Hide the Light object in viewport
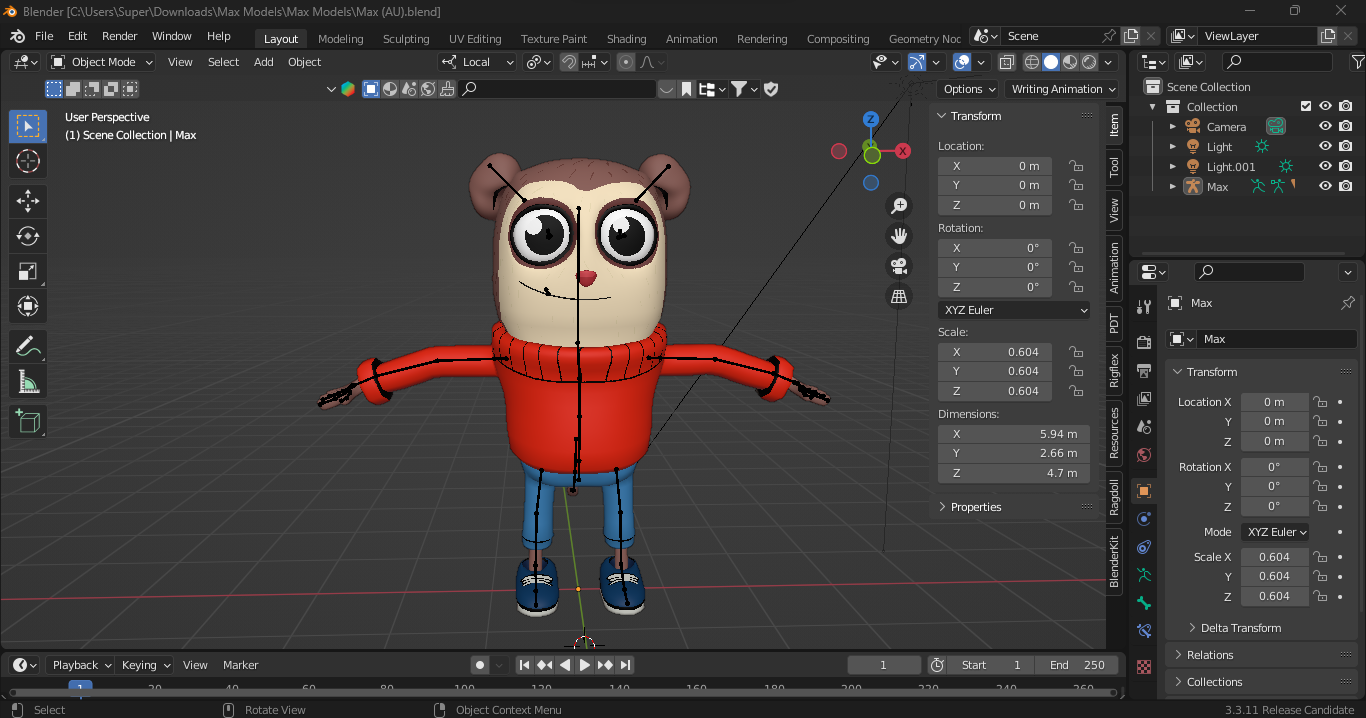This screenshot has width=1366, height=718. 1325,146
